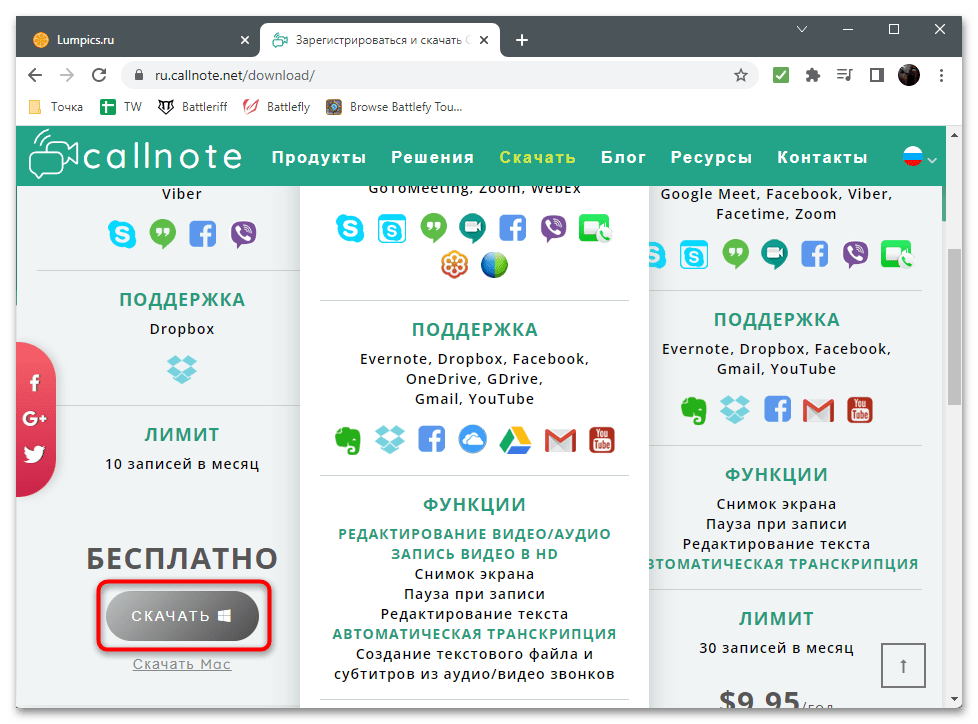978x724 pixels.
Task: Click the 10 записей в месяц text
Action: (x=182, y=464)
